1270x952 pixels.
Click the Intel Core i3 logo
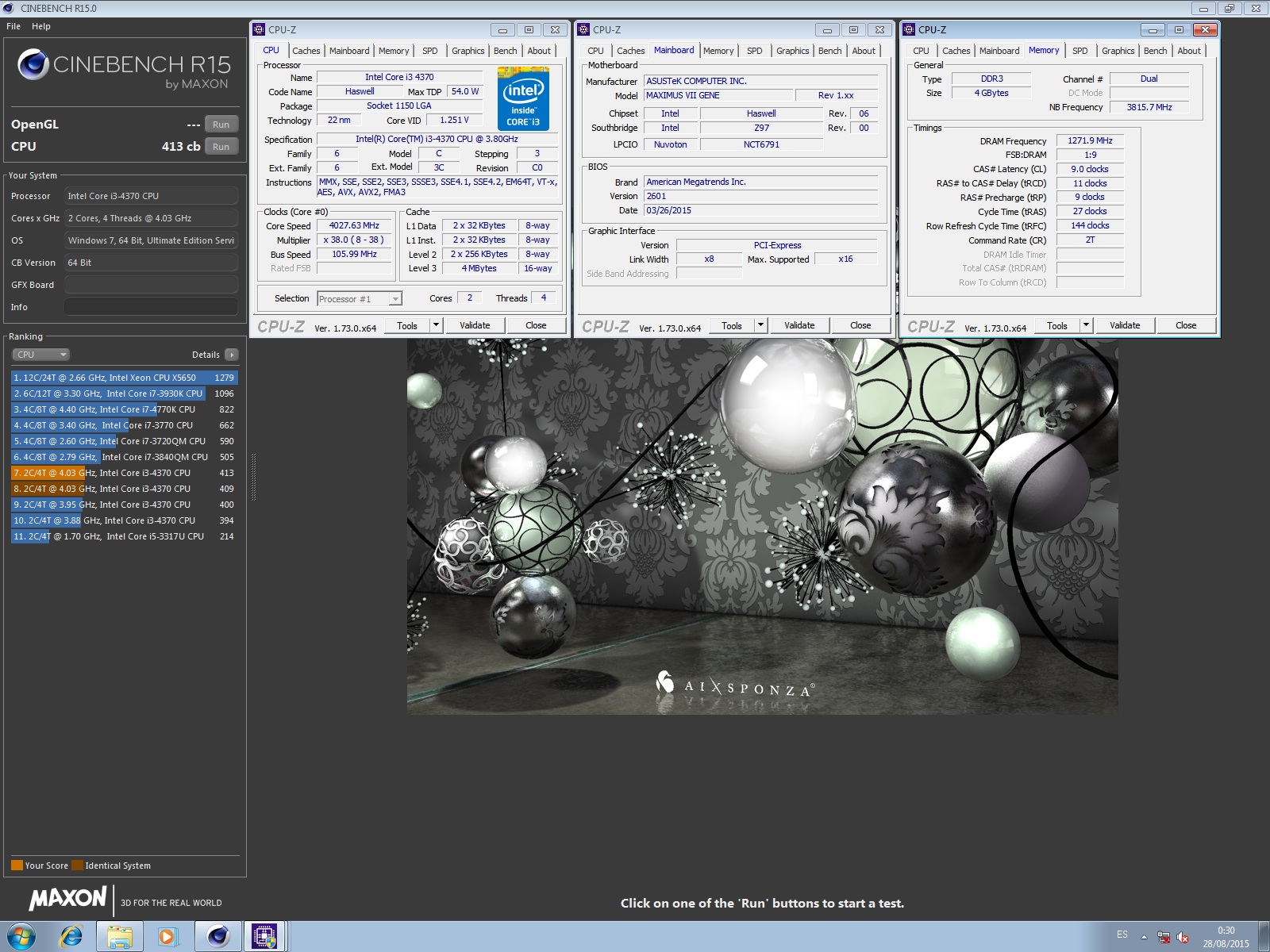(522, 99)
